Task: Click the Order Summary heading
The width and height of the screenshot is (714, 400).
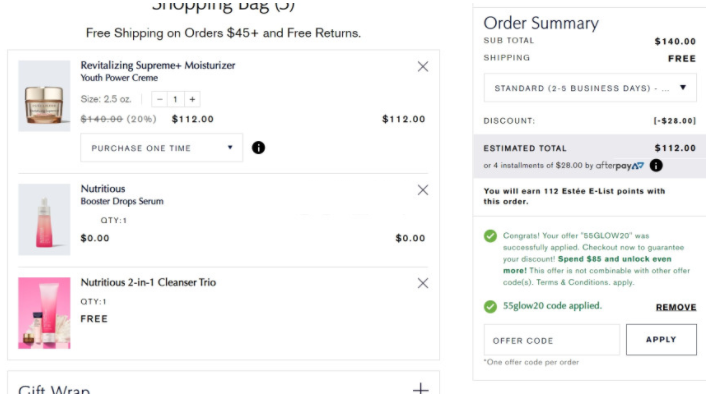Action: click(x=541, y=23)
